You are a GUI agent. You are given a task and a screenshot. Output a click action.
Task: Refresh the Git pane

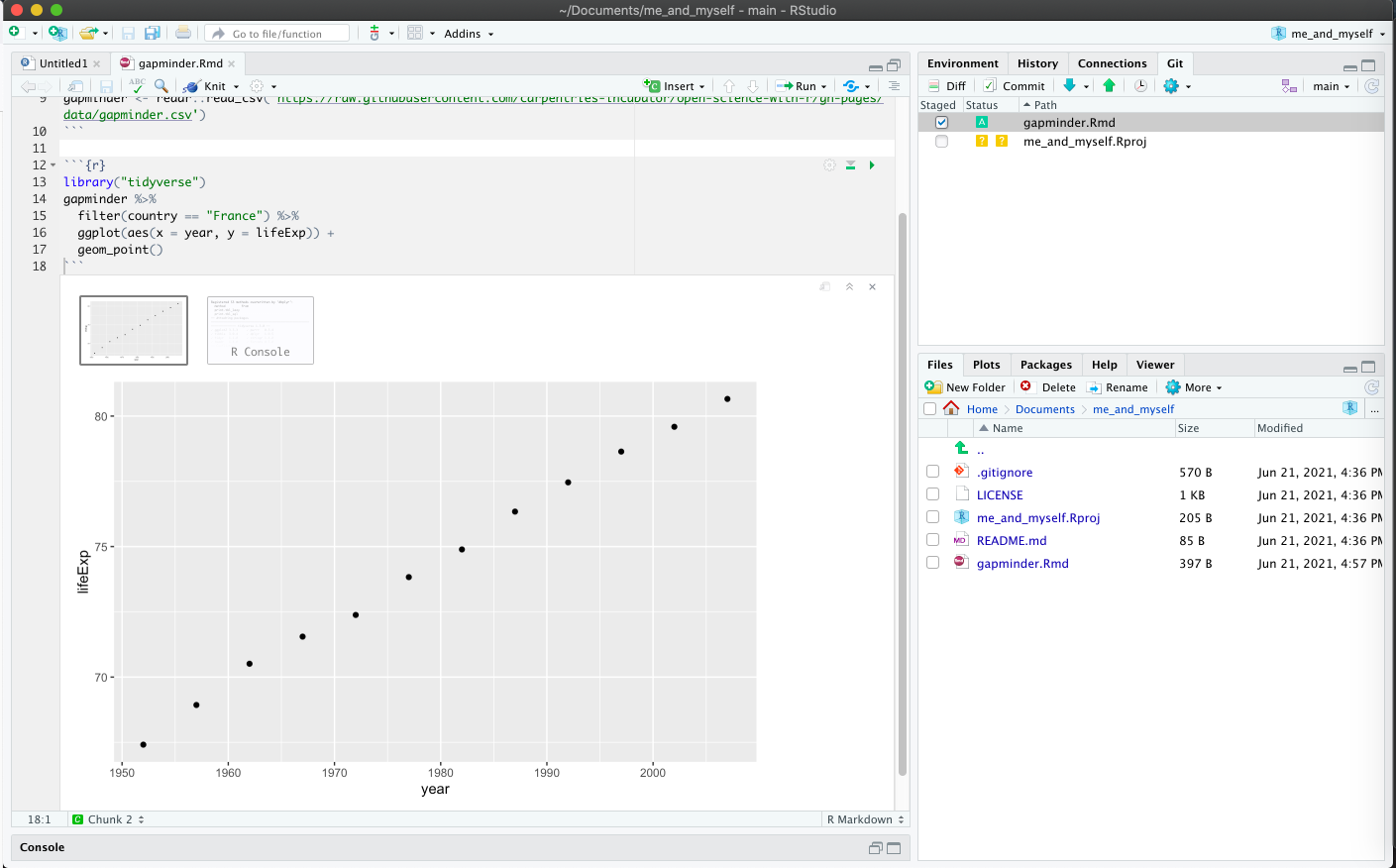tap(1372, 86)
